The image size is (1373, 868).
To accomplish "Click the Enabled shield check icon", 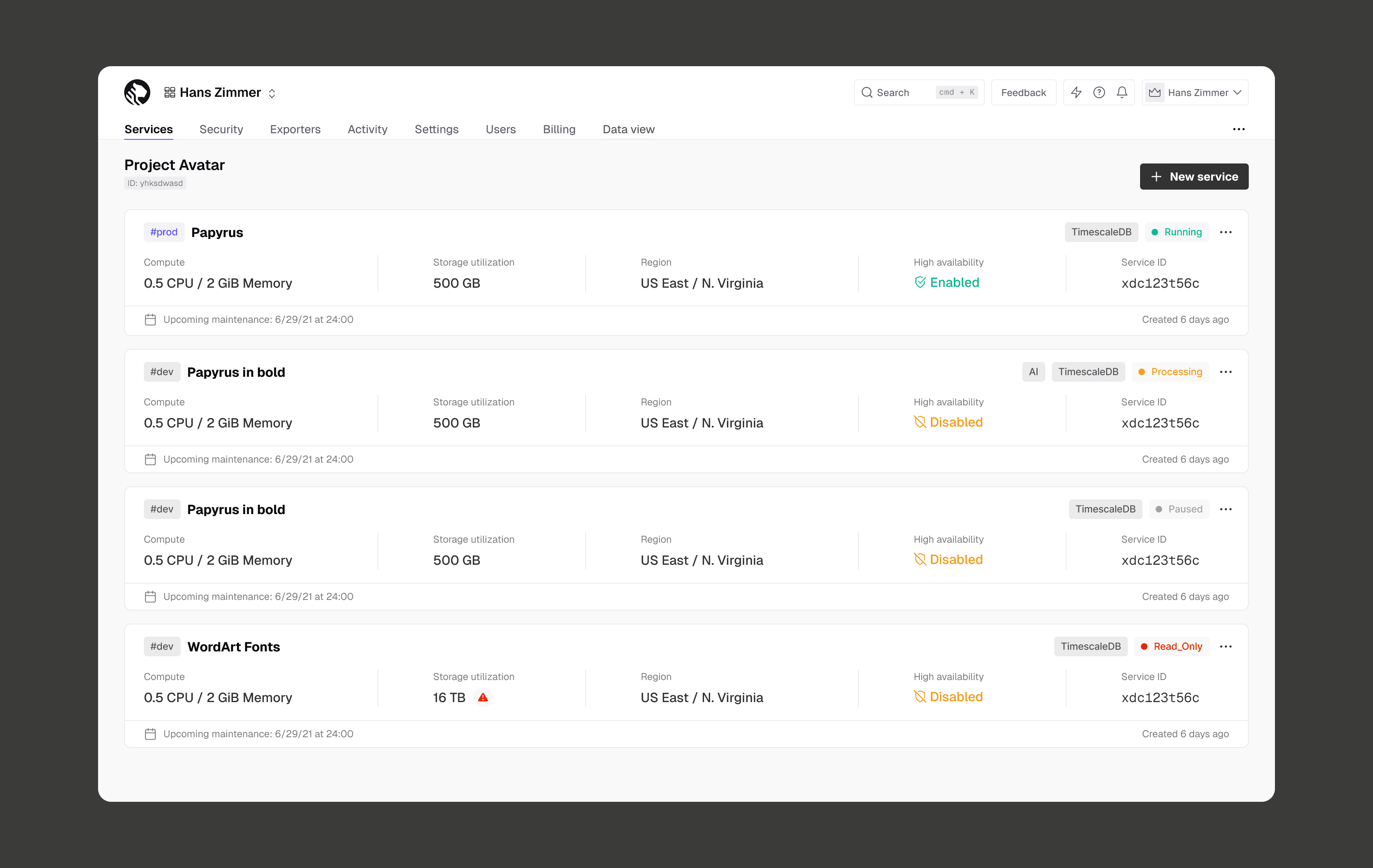I will [920, 282].
